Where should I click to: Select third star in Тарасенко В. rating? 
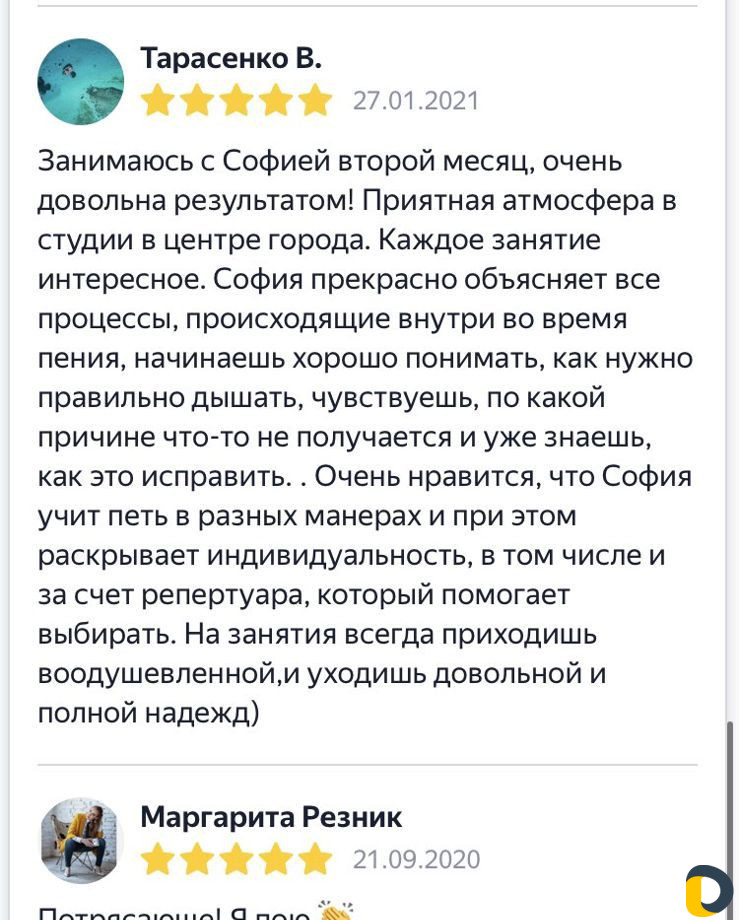click(236, 100)
